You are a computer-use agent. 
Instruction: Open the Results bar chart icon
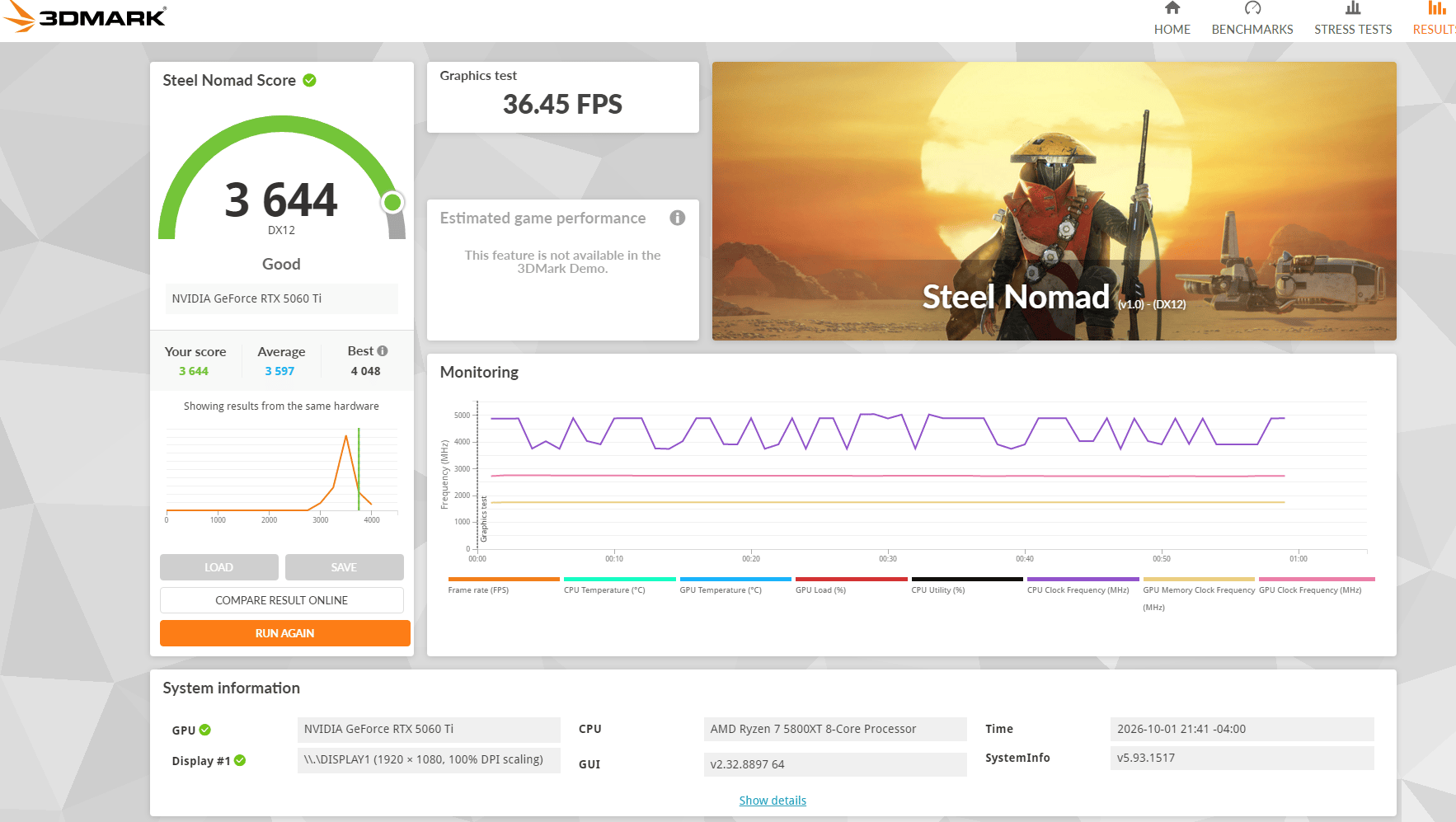(x=1437, y=8)
